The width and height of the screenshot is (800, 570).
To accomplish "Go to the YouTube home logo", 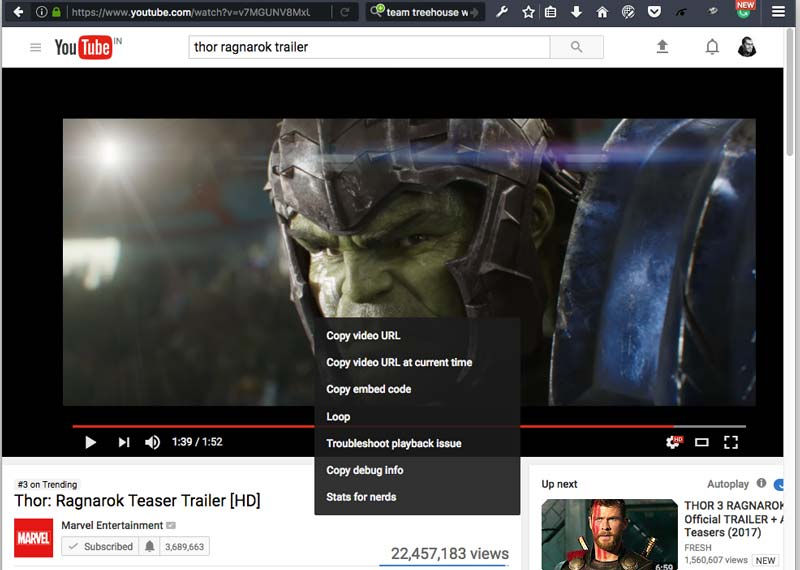I will (x=84, y=47).
